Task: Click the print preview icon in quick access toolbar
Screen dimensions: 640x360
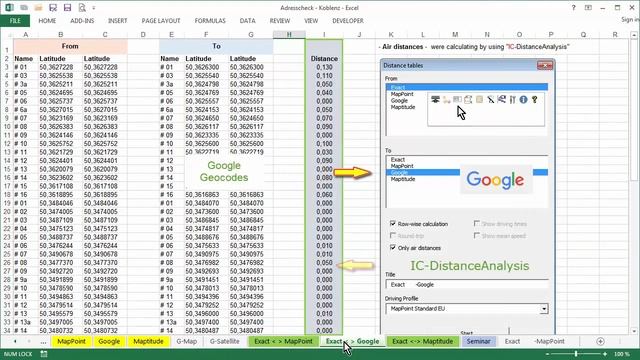Action: click(x=82, y=7)
